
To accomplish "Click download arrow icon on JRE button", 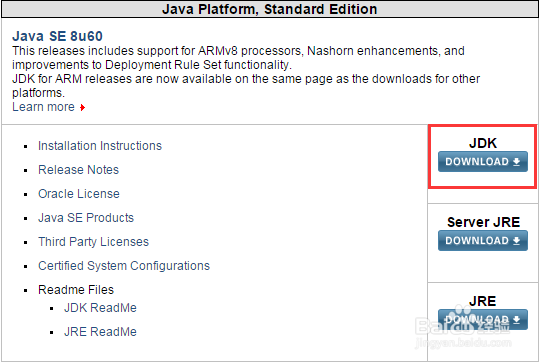I will click(516, 320).
